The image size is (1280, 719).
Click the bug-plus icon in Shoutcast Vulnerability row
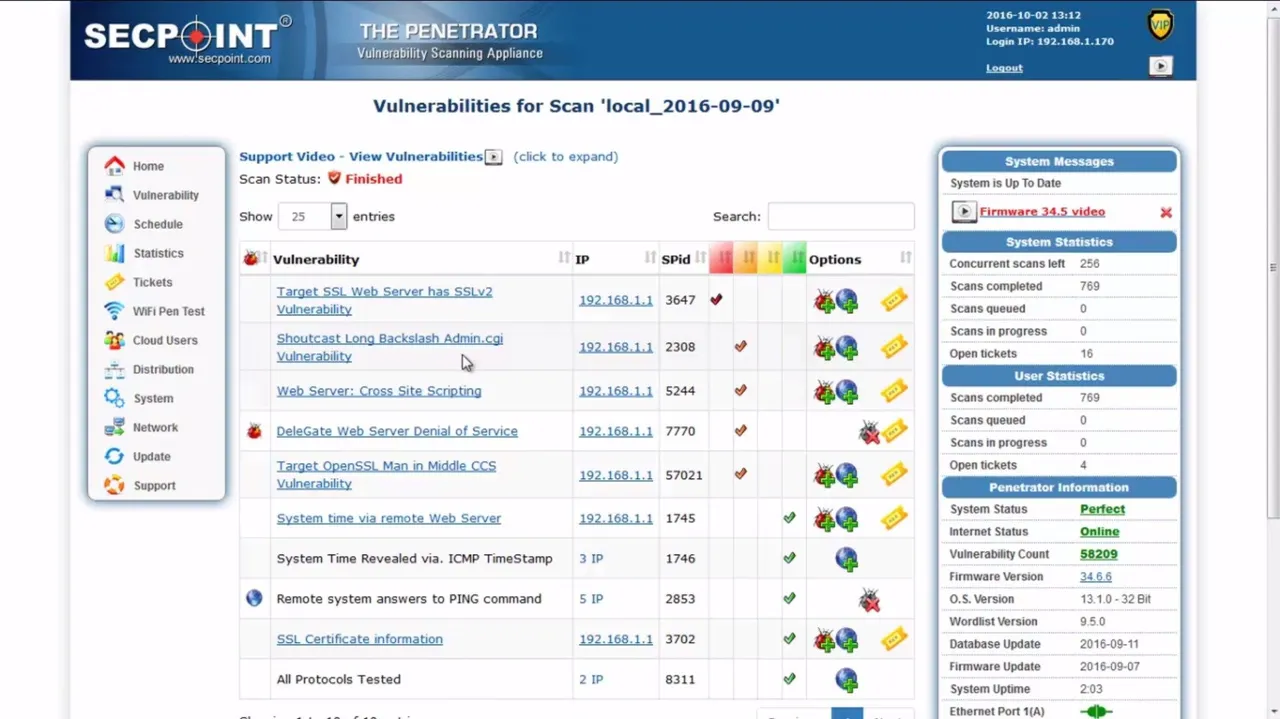tap(824, 347)
